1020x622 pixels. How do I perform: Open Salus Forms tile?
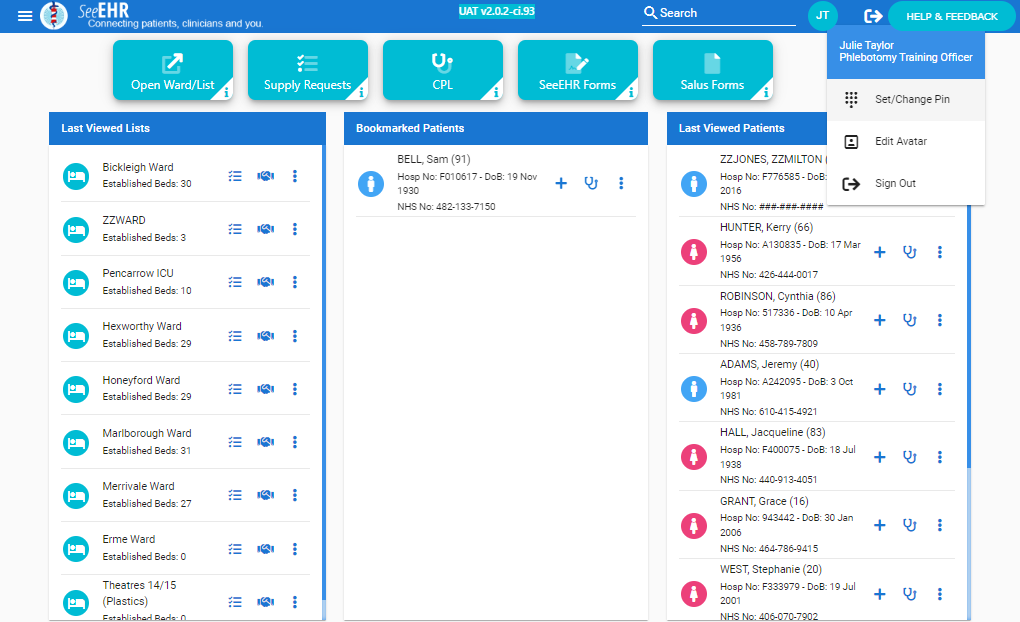pos(713,70)
